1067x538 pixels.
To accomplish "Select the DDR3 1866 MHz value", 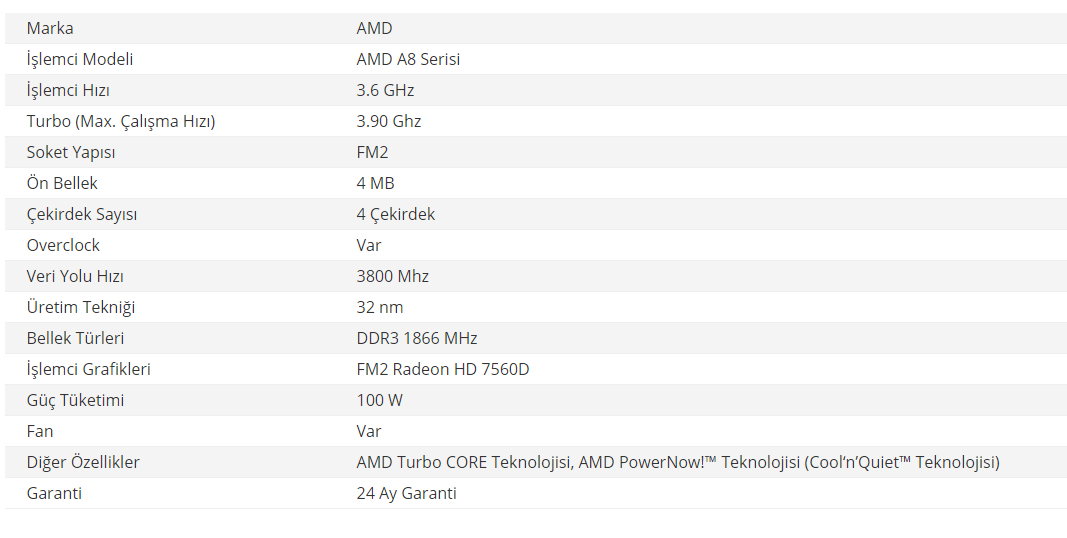I will 417,338.
